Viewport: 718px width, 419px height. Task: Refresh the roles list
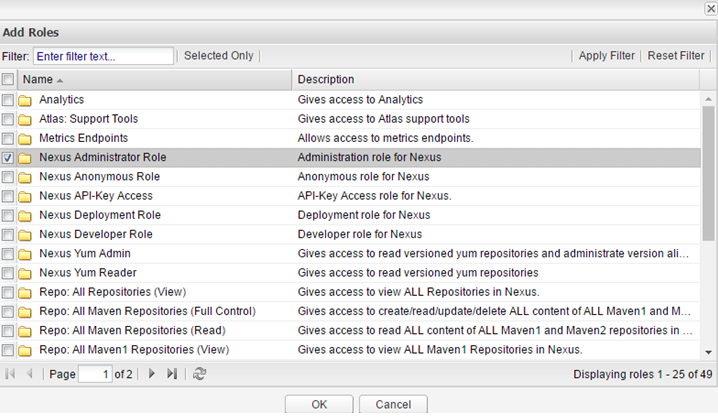click(200, 374)
